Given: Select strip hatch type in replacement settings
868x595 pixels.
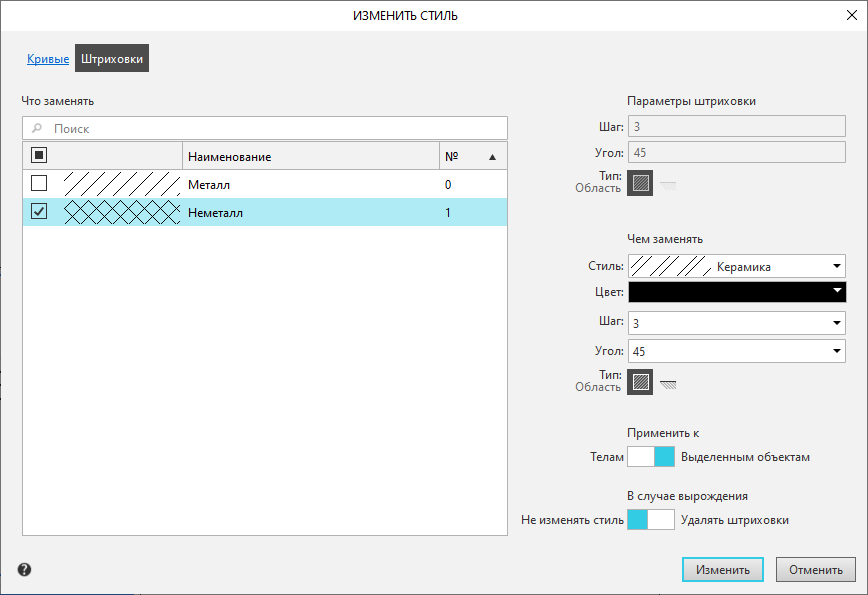Looking at the screenshot, I should [x=668, y=382].
